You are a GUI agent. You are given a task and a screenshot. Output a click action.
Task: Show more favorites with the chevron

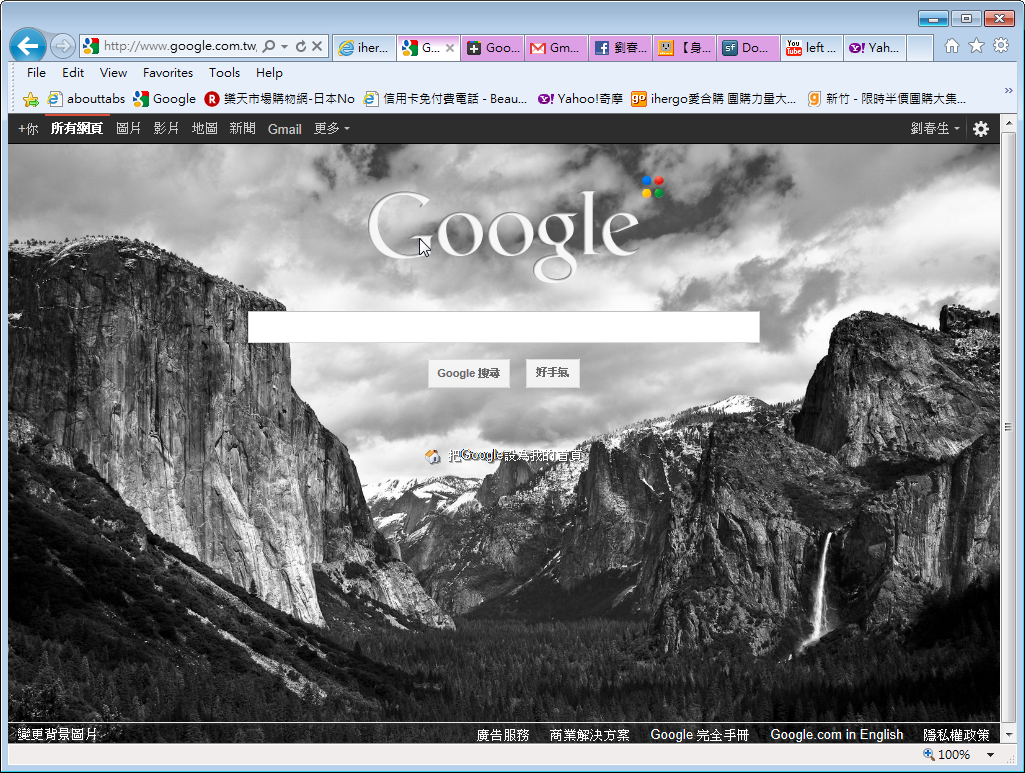[1009, 91]
